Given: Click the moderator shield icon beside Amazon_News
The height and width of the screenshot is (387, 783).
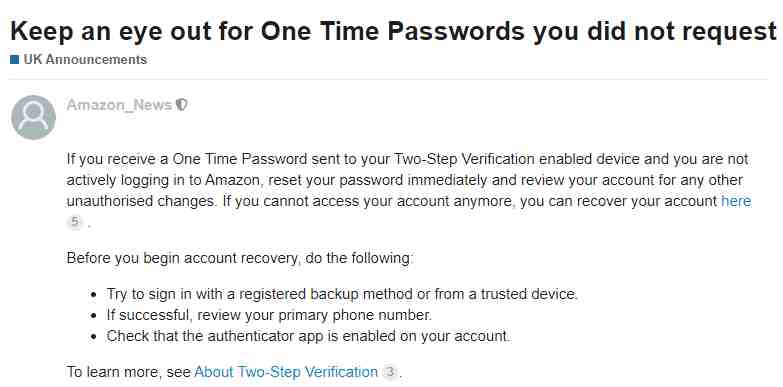Looking at the screenshot, I should pyautogui.click(x=182, y=105).
